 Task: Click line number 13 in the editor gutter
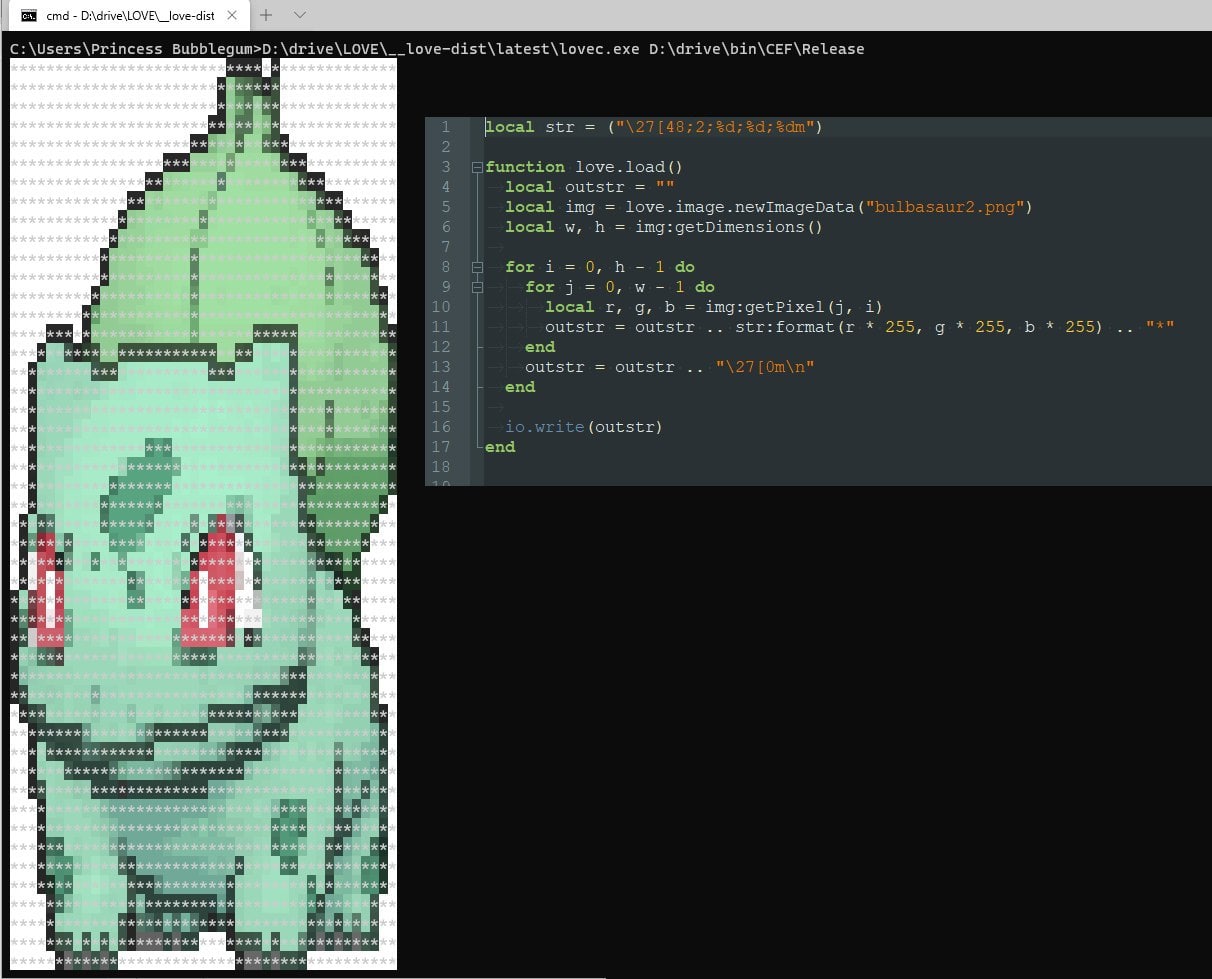pyautogui.click(x=442, y=367)
